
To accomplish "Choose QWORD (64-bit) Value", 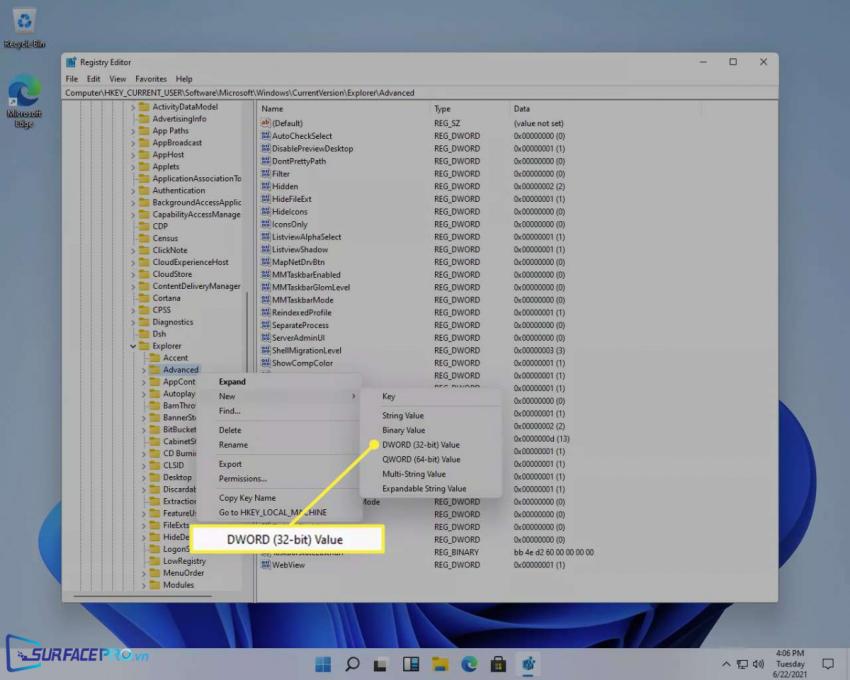I will pyautogui.click(x=421, y=459).
